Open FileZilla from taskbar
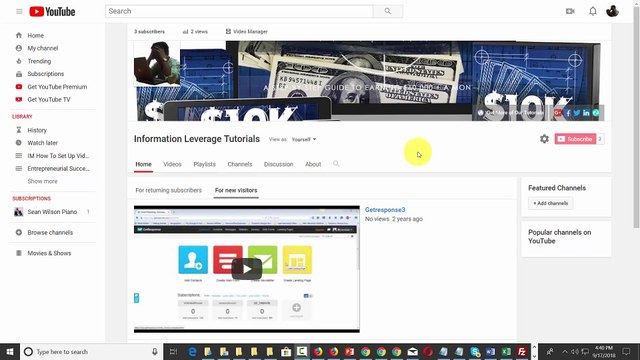 point(522,351)
